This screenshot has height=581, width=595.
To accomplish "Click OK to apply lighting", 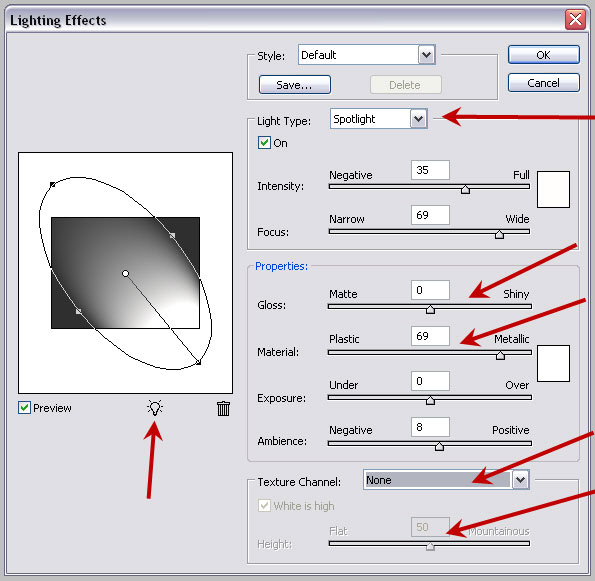I will (x=543, y=55).
